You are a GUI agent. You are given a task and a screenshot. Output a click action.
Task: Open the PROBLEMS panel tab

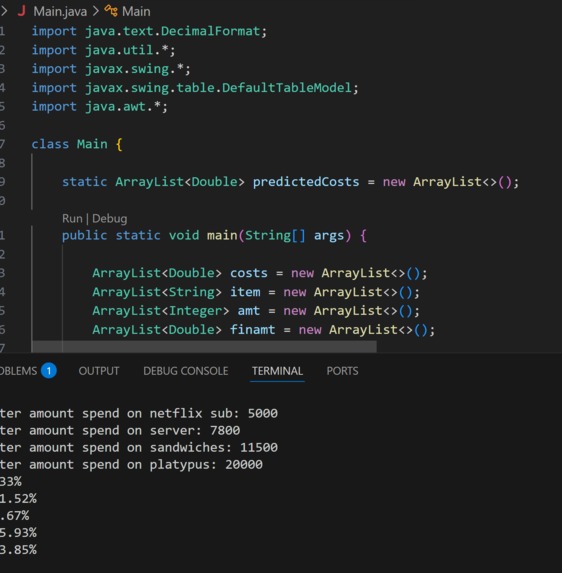tap(18, 371)
